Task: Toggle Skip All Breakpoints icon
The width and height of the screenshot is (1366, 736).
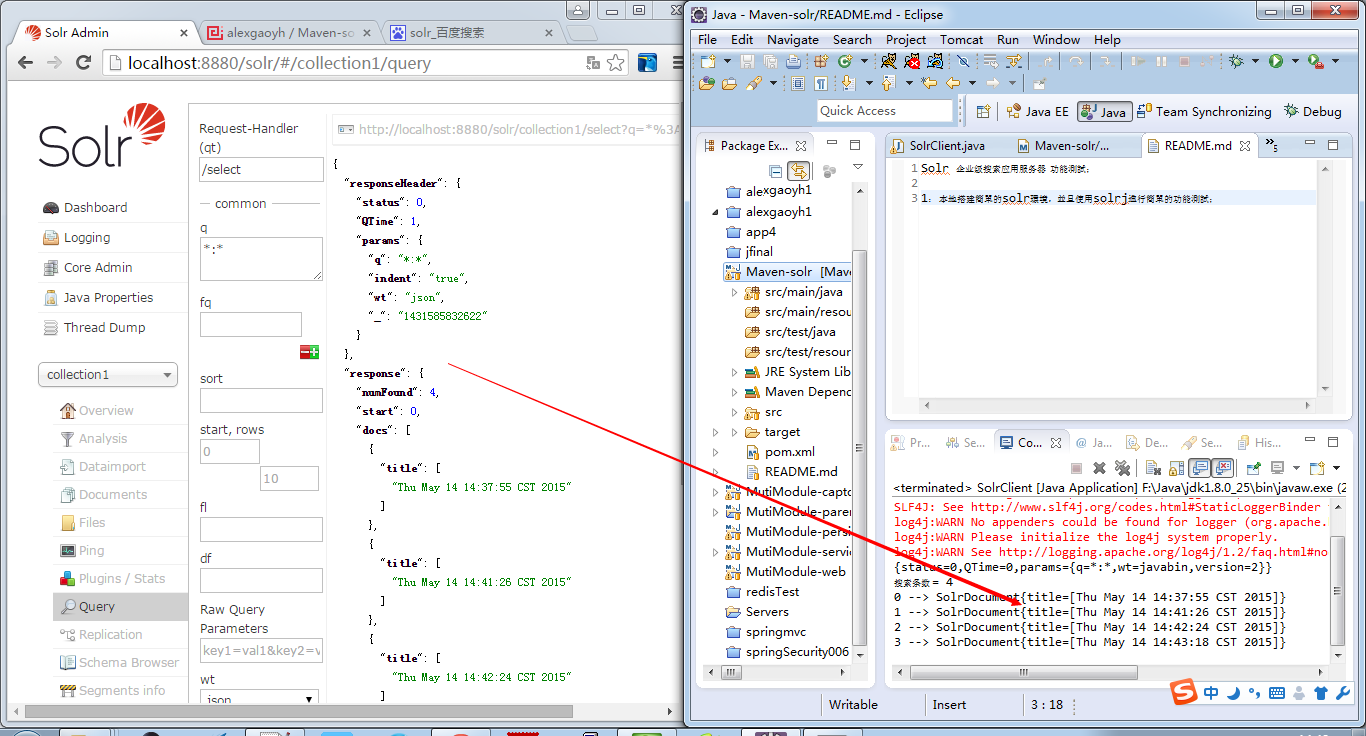Action: (963, 61)
